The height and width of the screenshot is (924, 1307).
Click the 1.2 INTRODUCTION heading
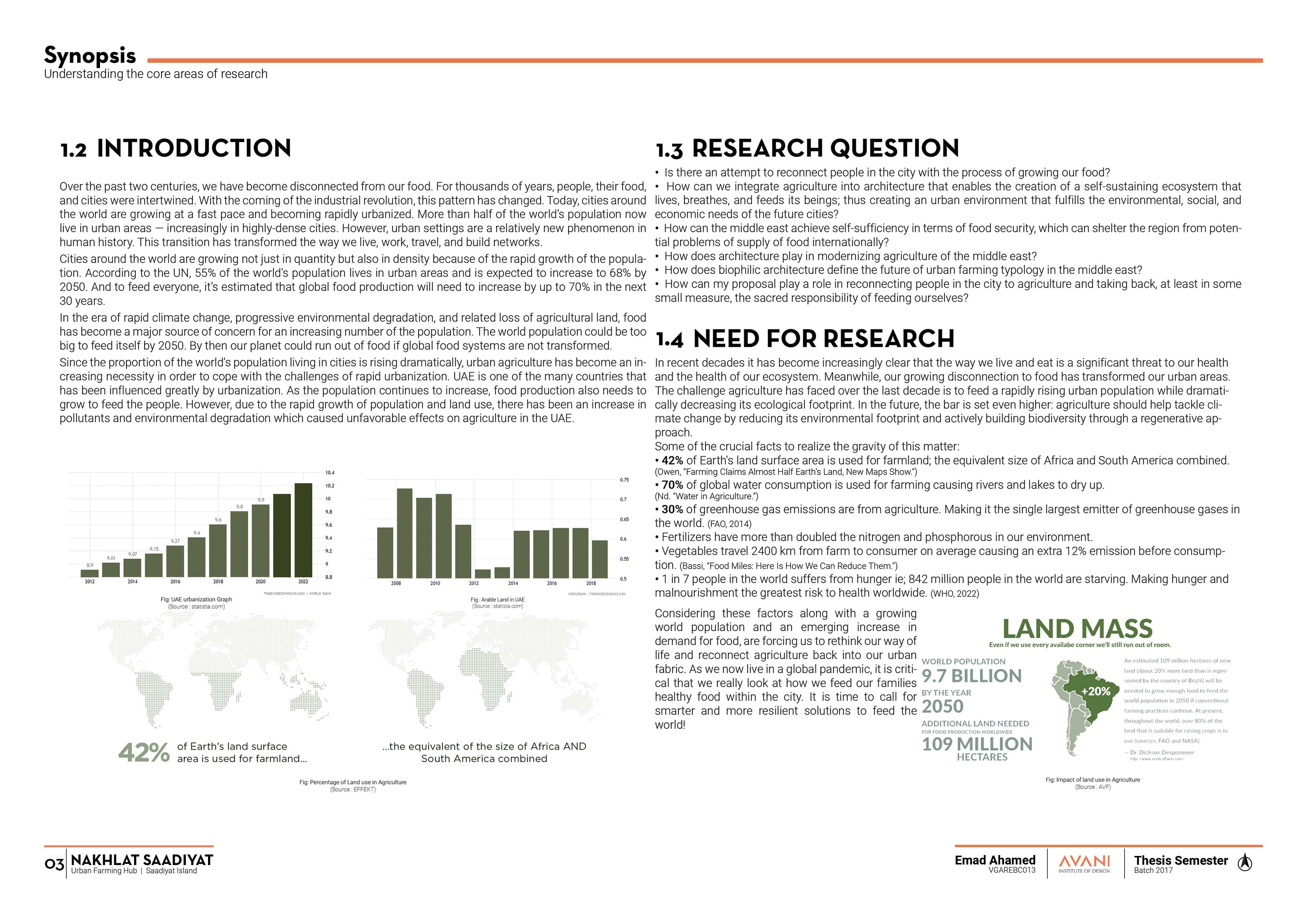(175, 148)
